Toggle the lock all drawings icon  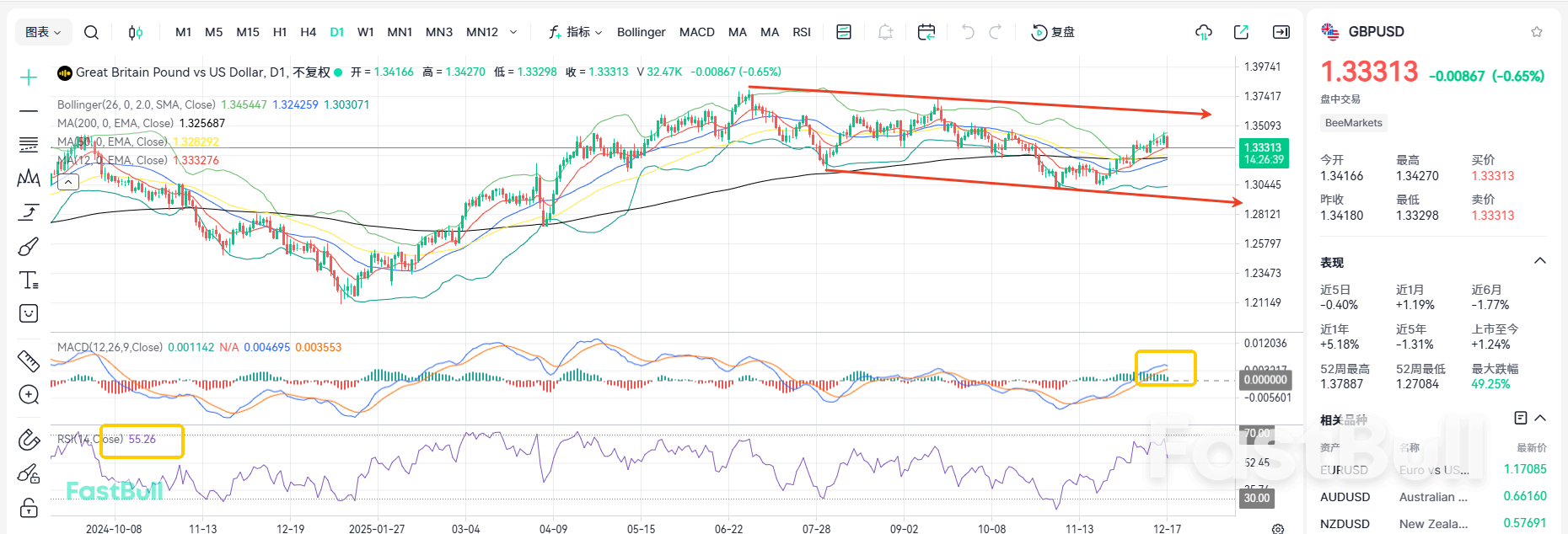(x=29, y=507)
